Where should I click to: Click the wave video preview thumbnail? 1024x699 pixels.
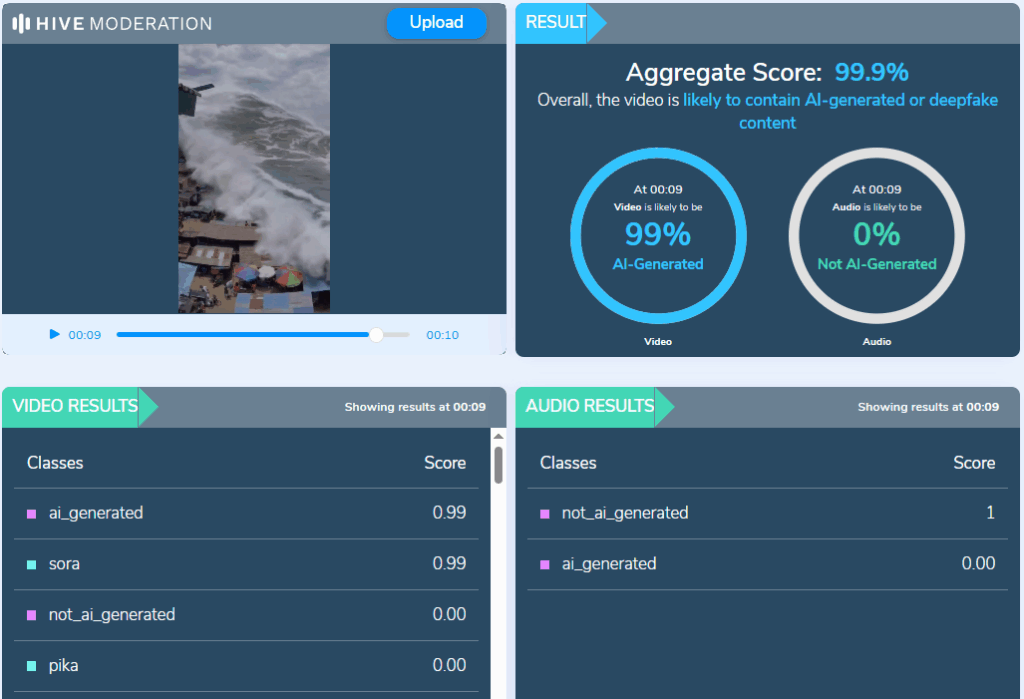pos(254,178)
